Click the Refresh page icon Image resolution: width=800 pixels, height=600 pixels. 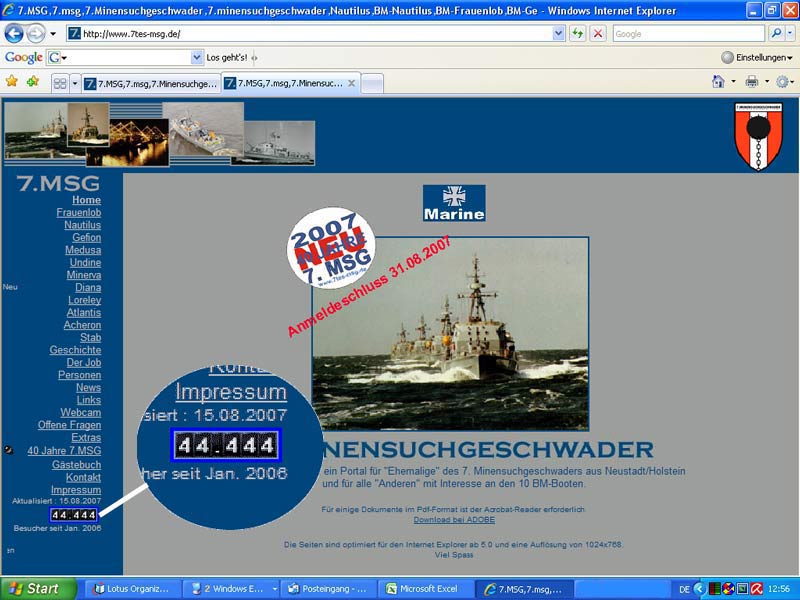(578, 33)
